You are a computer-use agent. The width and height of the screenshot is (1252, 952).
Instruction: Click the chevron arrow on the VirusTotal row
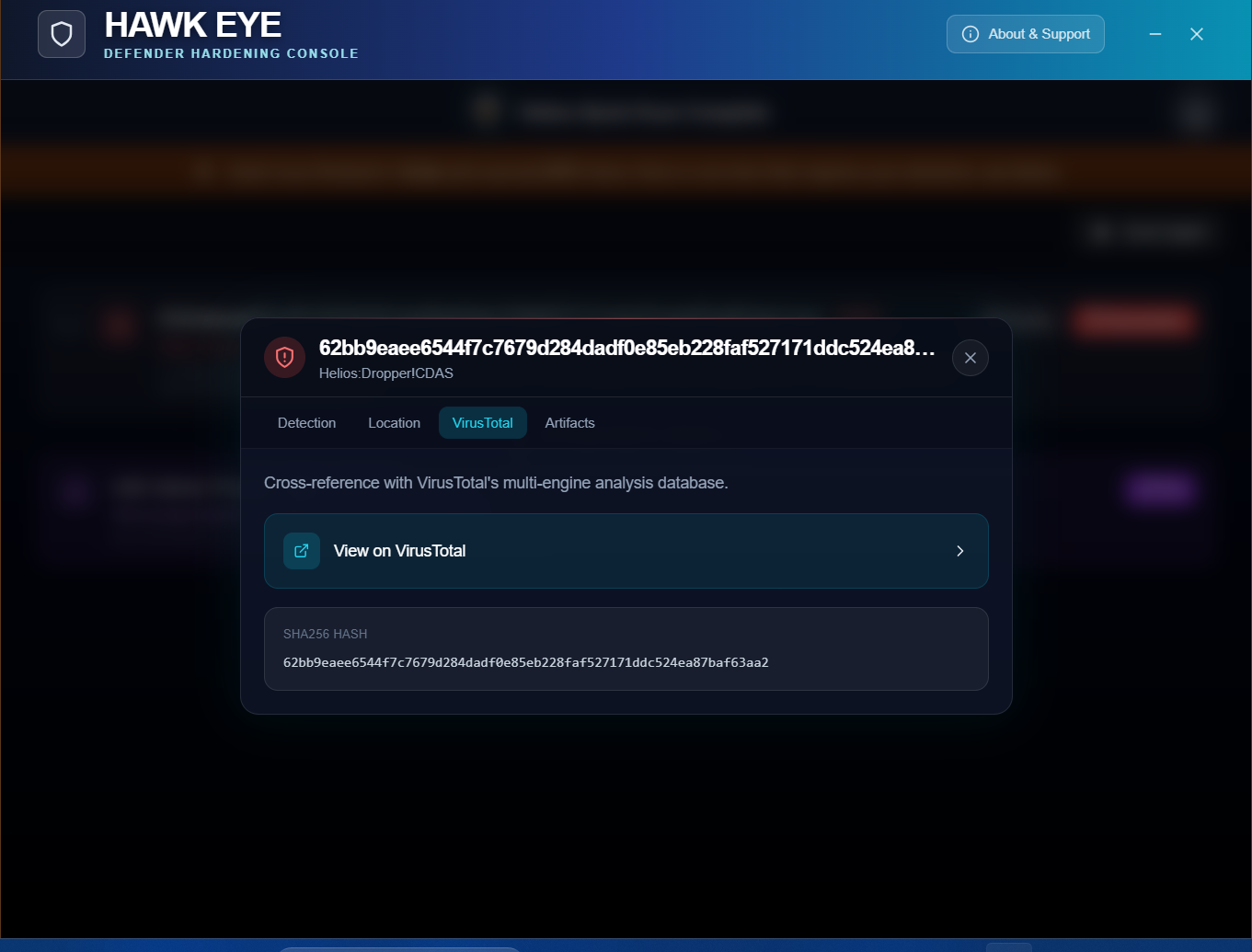point(960,551)
